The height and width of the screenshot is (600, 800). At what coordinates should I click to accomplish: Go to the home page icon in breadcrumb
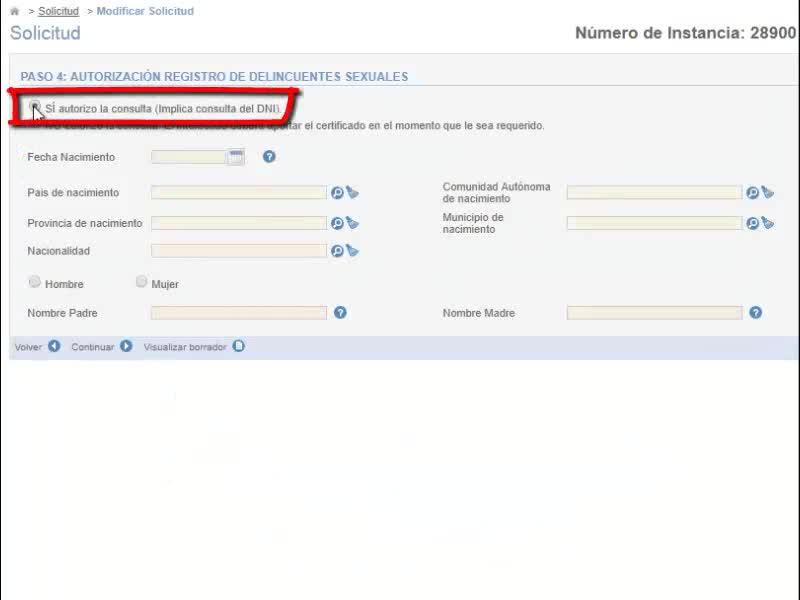[x=15, y=11]
